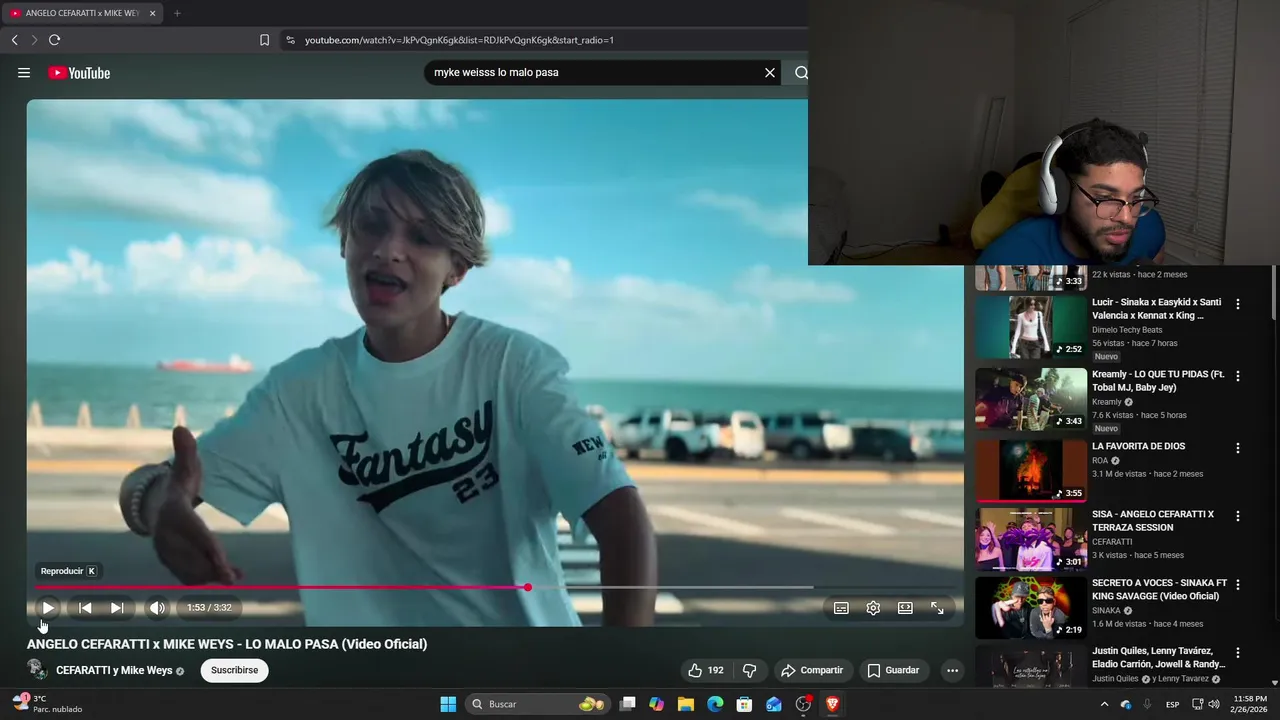
Task: Skip to the previous video in playlist
Action: (85, 608)
